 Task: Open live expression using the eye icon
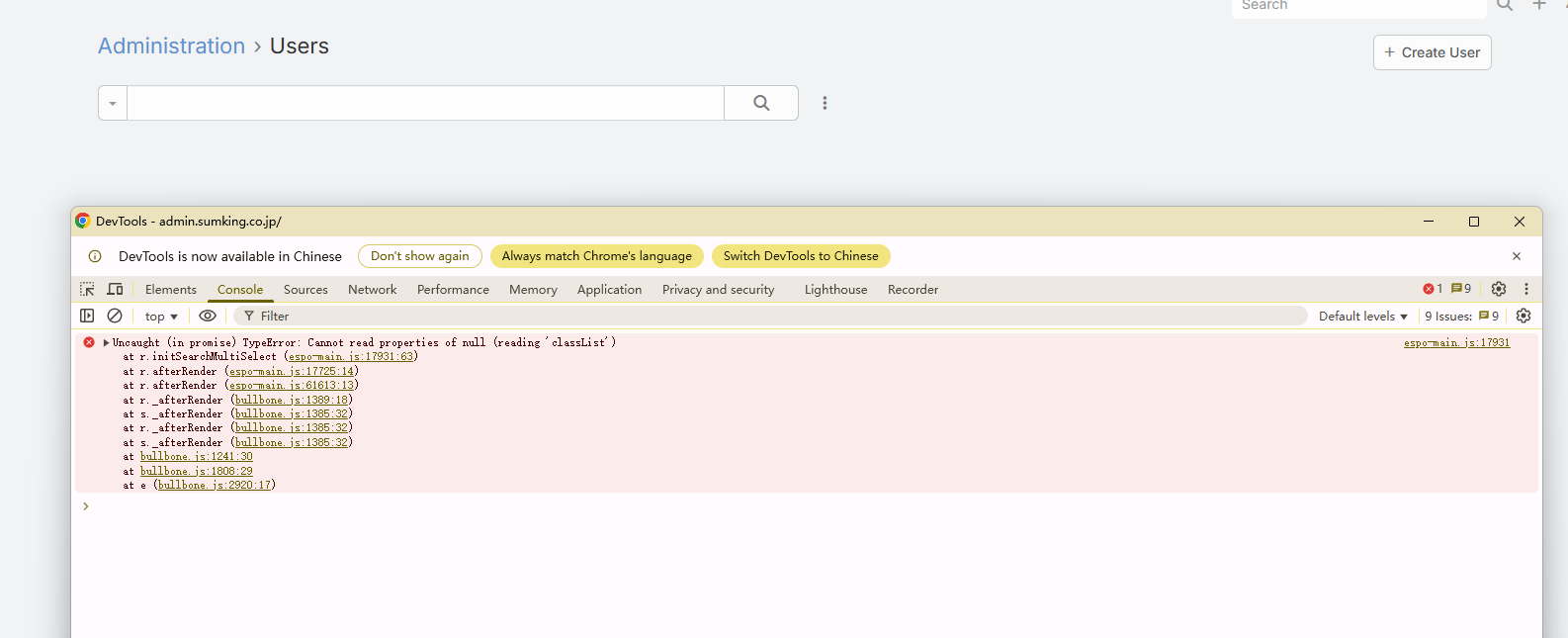coord(208,316)
